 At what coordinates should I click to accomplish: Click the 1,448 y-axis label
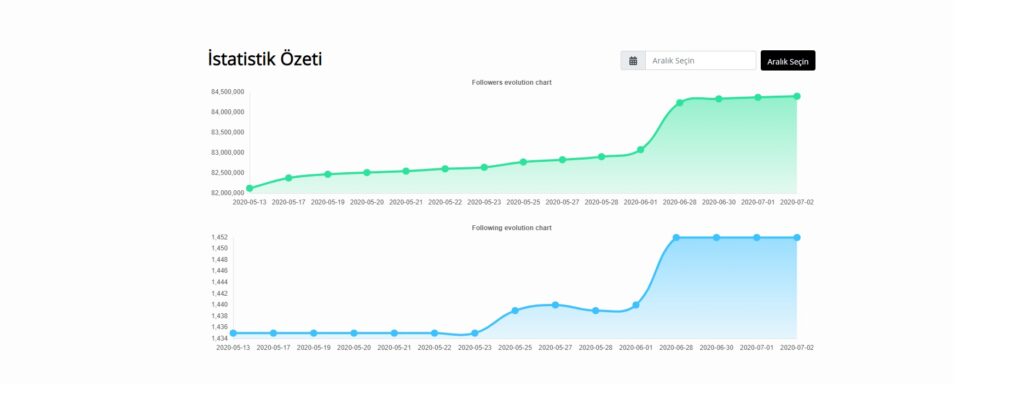pos(219,260)
